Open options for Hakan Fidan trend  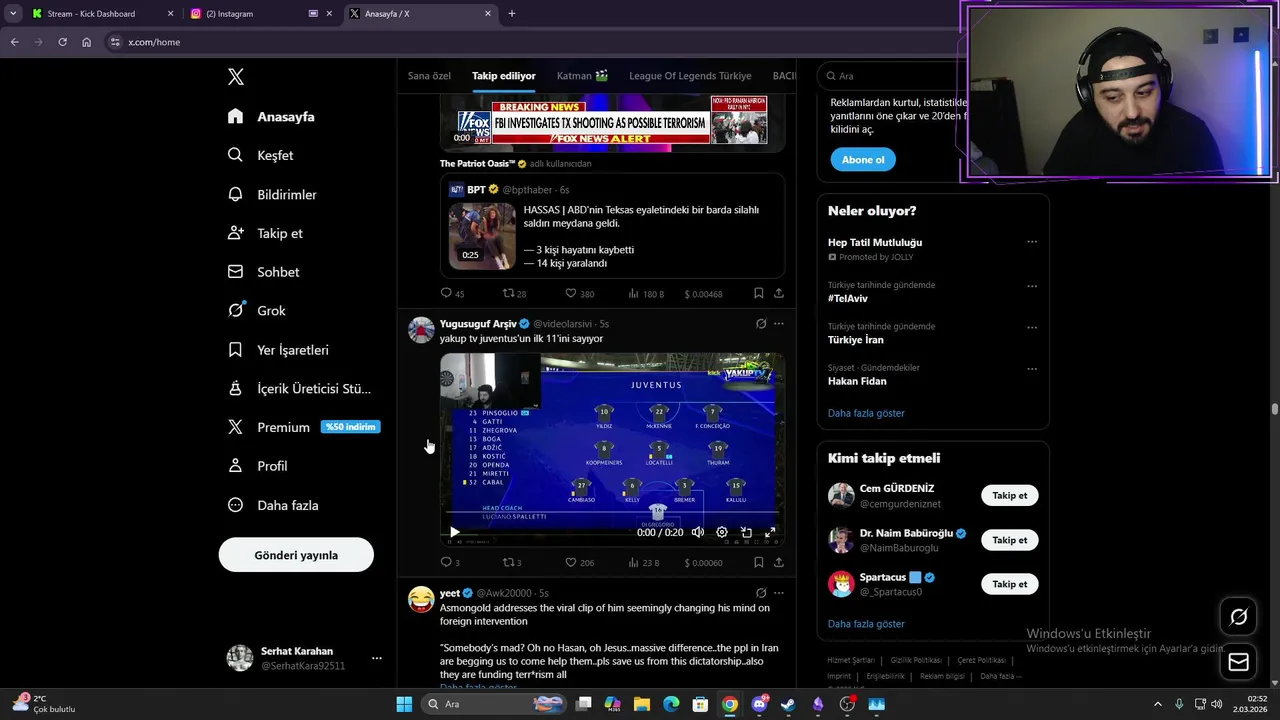(x=1032, y=369)
